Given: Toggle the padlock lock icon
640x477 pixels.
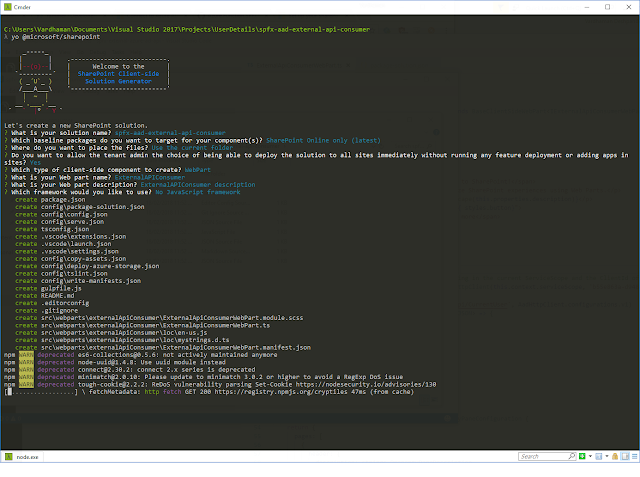Looking at the screenshot, I should click(615, 456).
